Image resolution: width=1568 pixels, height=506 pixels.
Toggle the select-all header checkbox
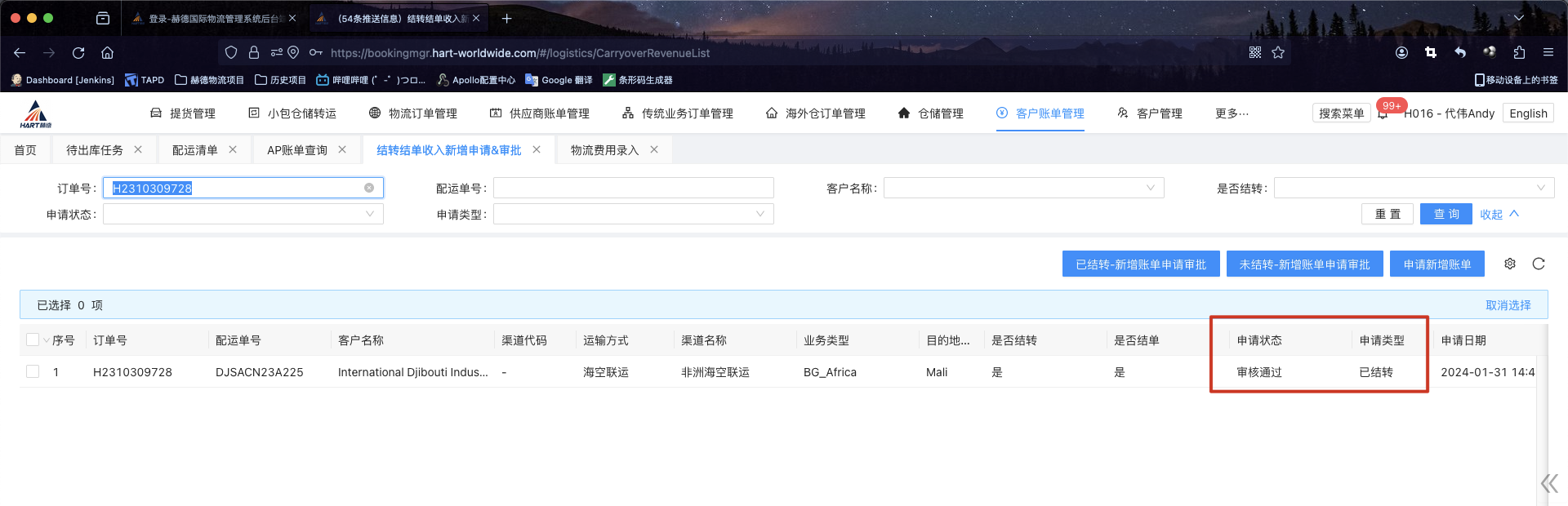[x=33, y=340]
